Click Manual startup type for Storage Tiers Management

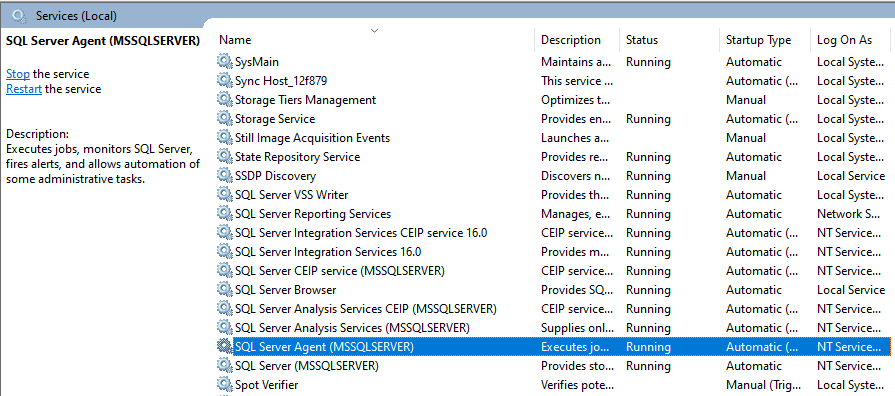(745, 100)
